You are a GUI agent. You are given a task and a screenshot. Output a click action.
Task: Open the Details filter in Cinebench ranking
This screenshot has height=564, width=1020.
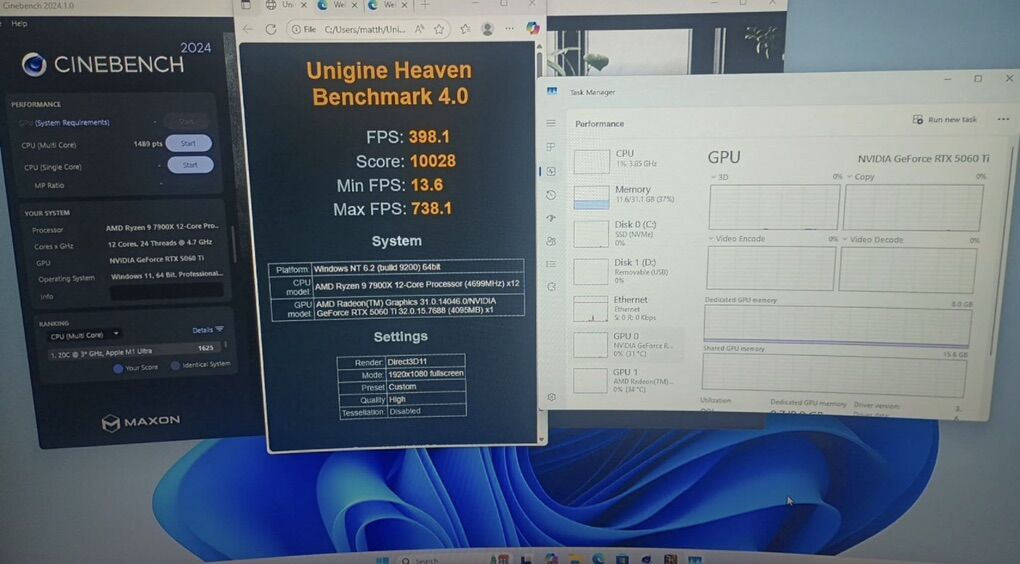pyautogui.click(x=207, y=330)
